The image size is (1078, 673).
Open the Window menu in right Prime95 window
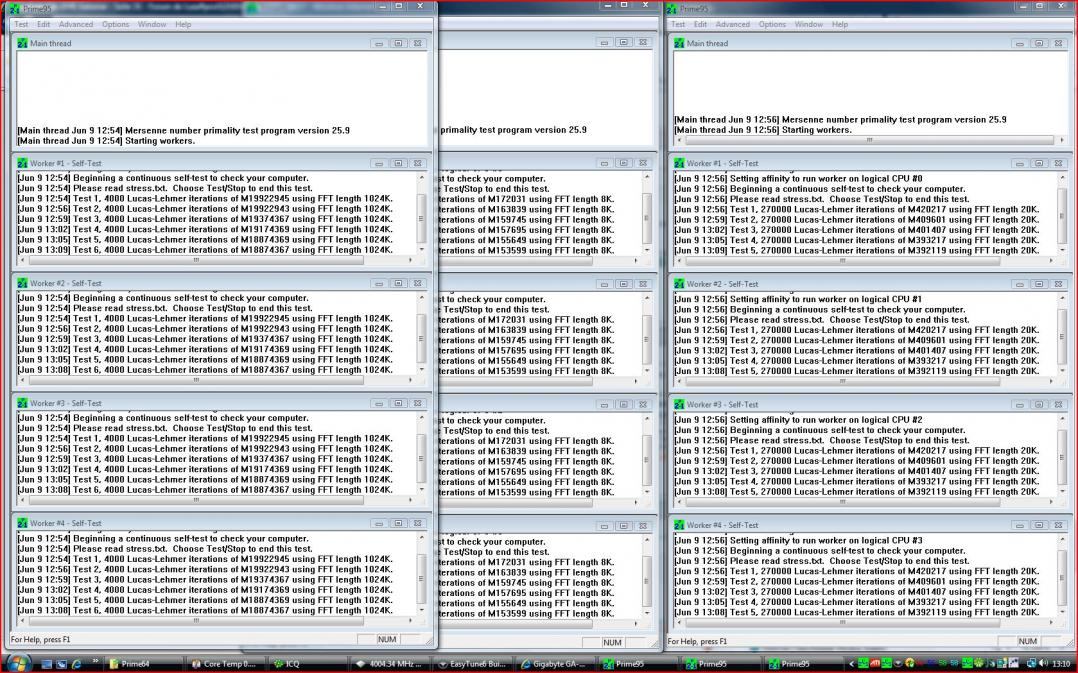coord(808,24)
